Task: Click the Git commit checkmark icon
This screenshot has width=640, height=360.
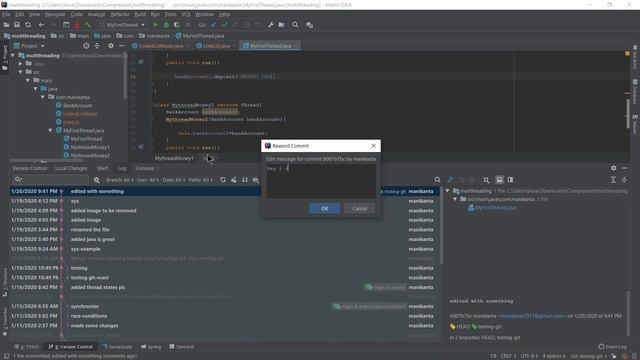Action: (224, 25)
